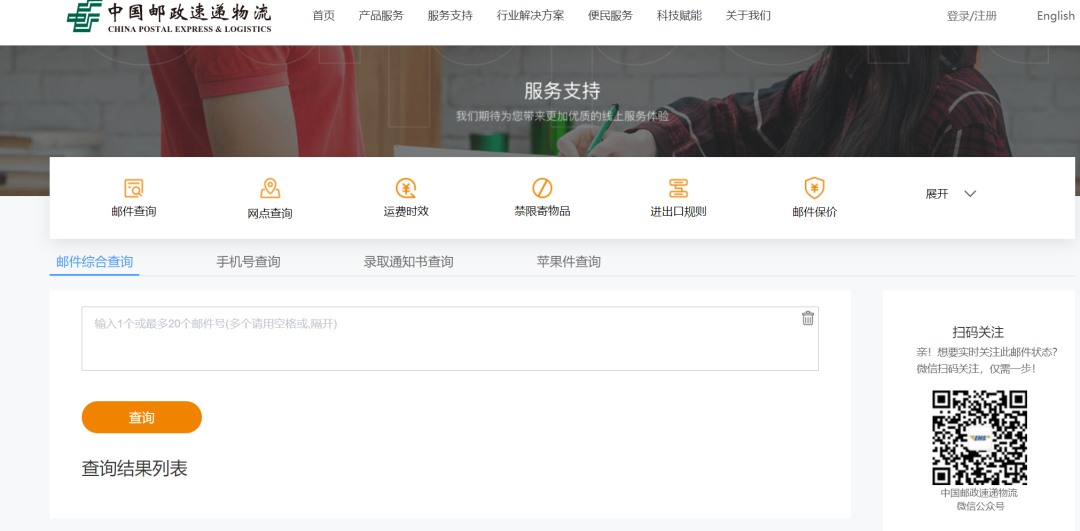Open the 服务支持 navigation menu
The height and width of the screenshot is (531, 1080).
coord(450,16)
